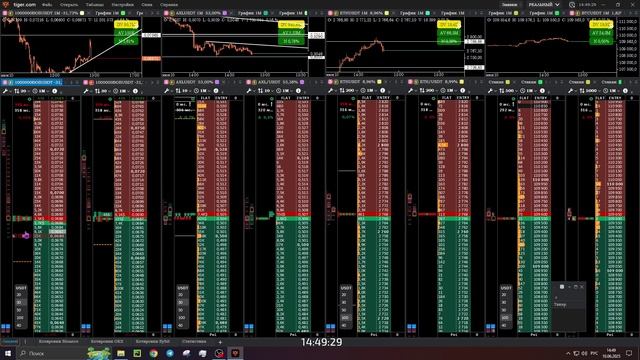Open the РЕАЛЬНЫЙ account mode dropdown
Screen dimensions: 640x360
[544, 5]
